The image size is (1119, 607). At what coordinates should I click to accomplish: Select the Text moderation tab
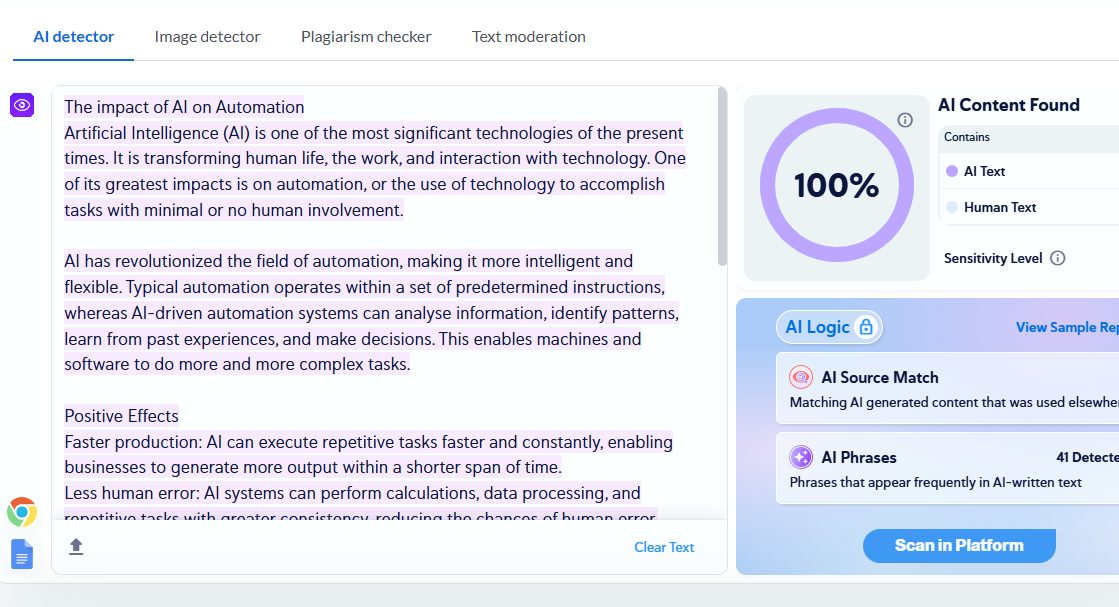click(529, 36)
